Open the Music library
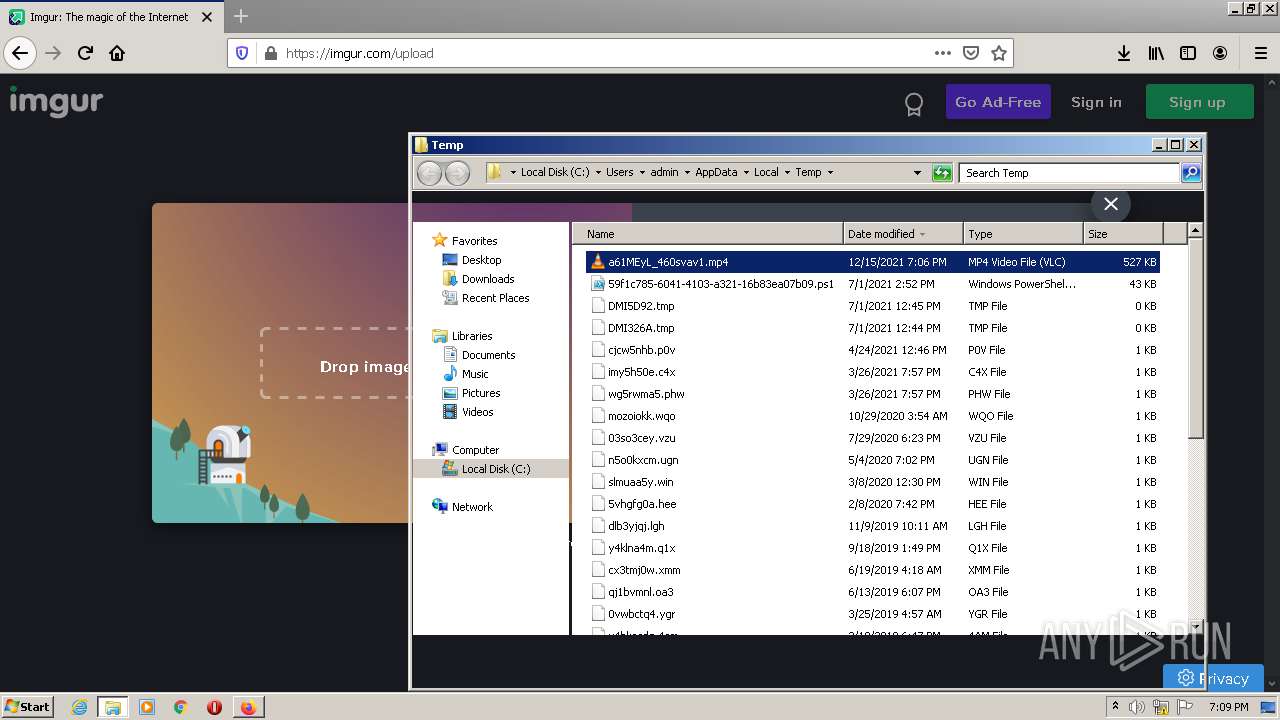The height and width of the screenshot is (720, 1280). tap(475, 374)
